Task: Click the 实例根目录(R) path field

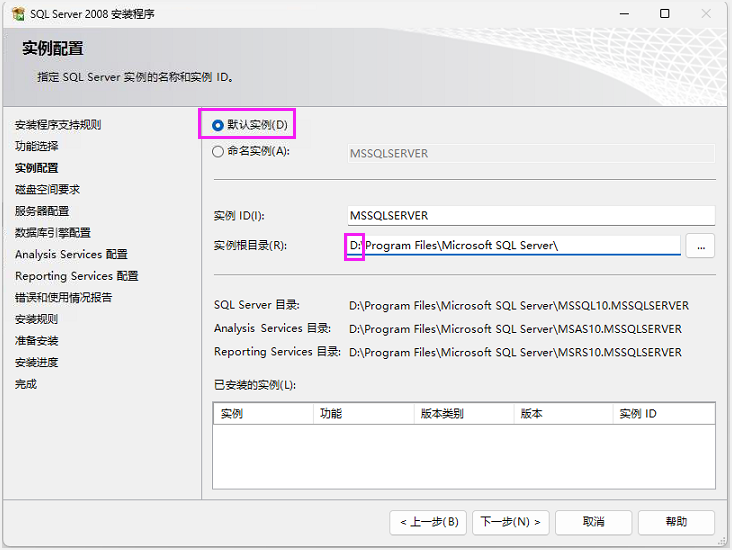Action: tap(514, 245)
